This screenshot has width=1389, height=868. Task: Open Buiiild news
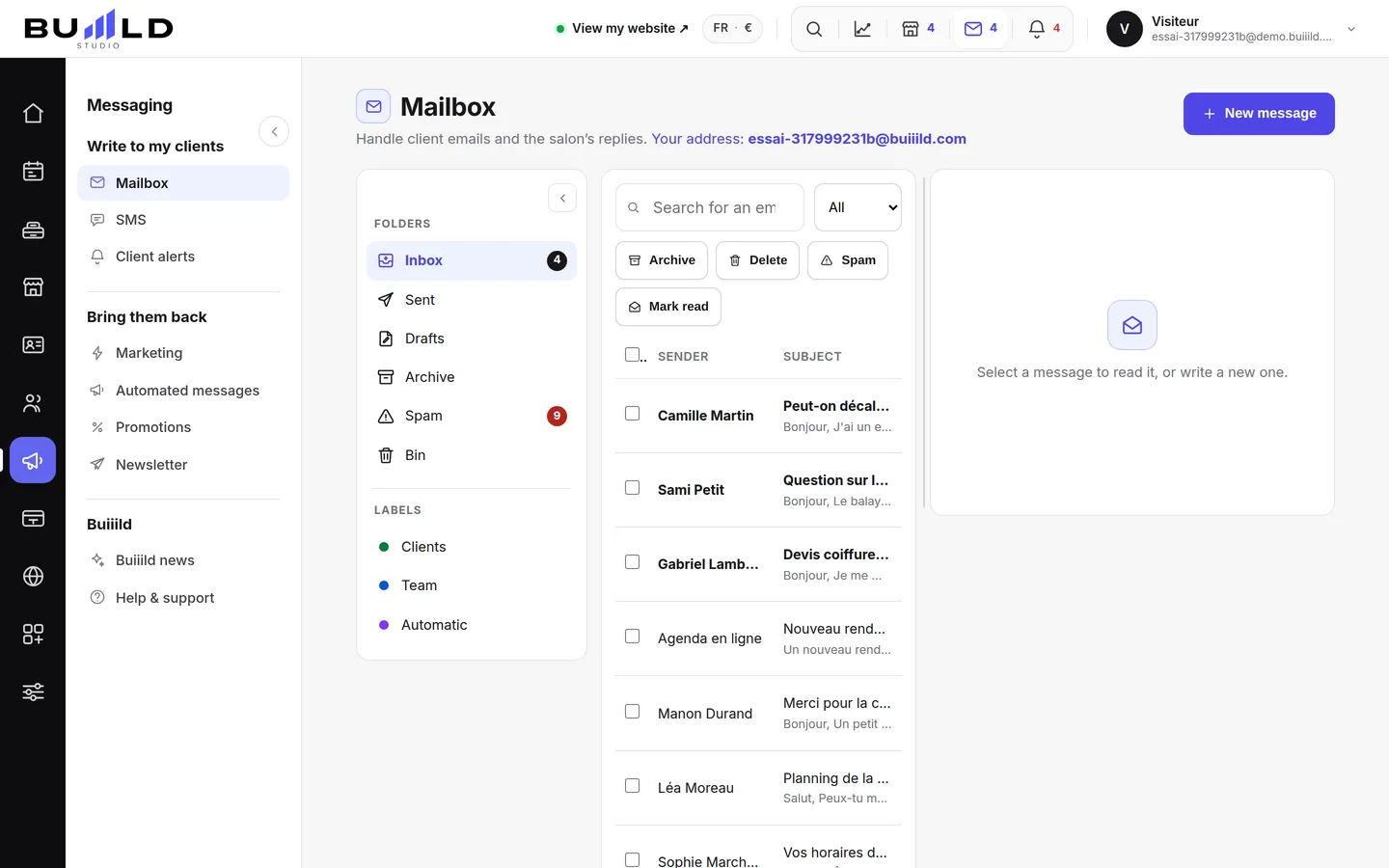pos(183,560)
